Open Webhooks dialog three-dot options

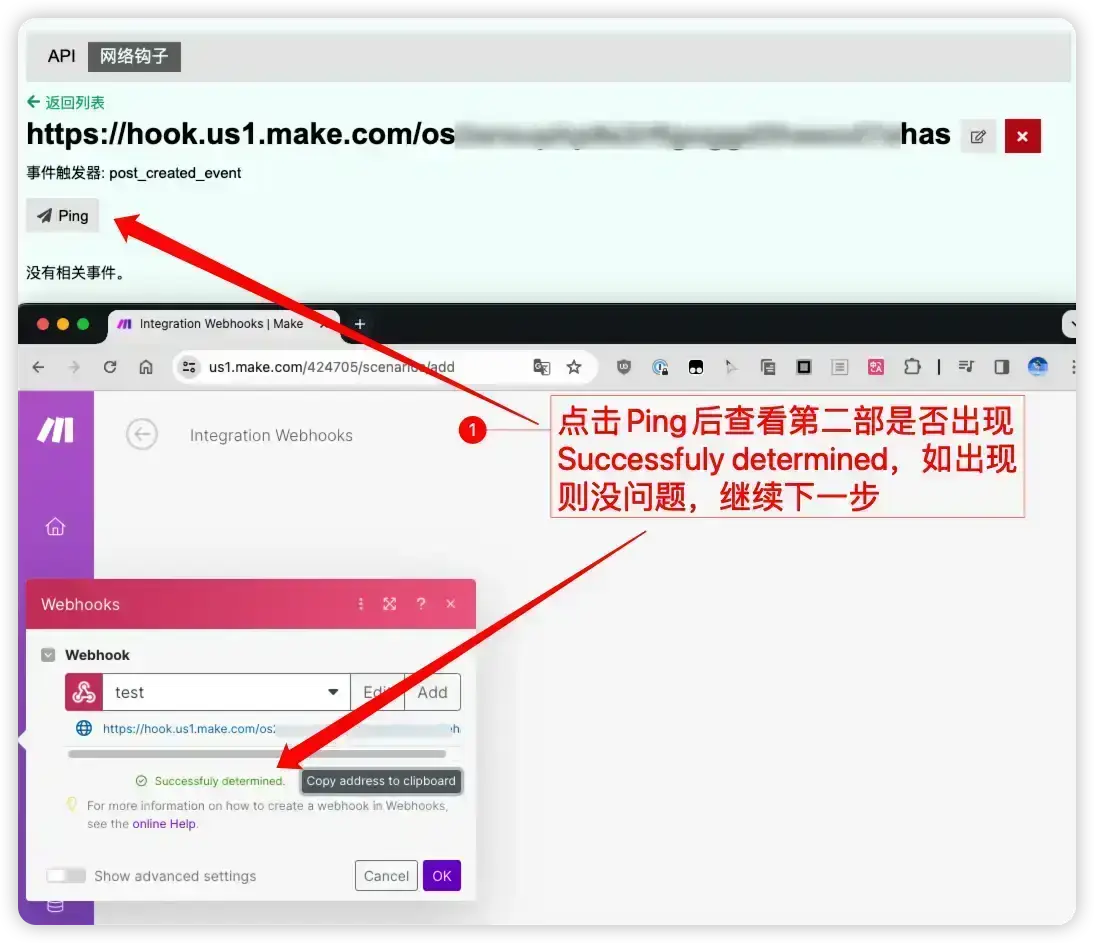coord(361,604)
